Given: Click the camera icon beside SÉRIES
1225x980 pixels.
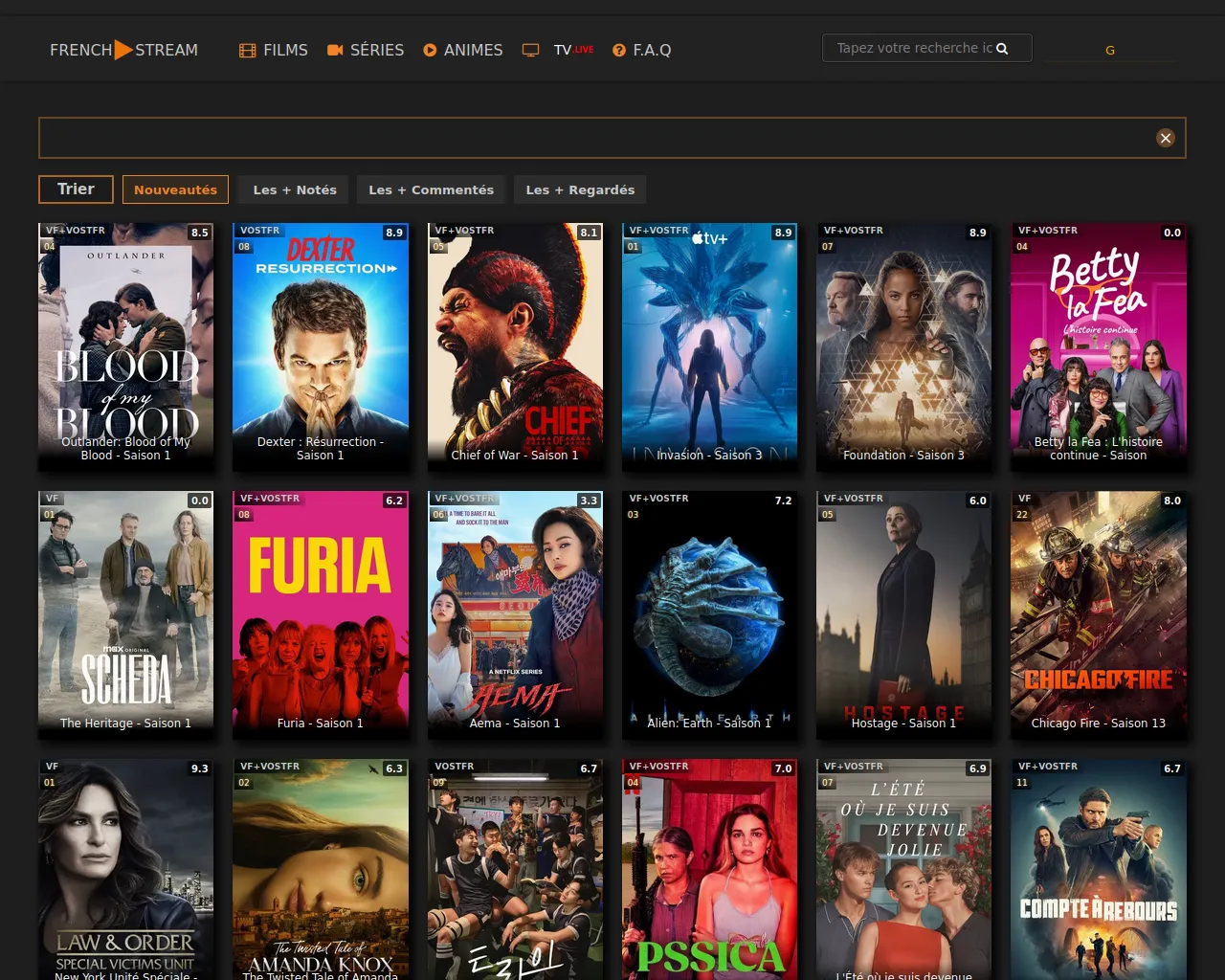Looking at the screenshot, I should tap(335, 50).
